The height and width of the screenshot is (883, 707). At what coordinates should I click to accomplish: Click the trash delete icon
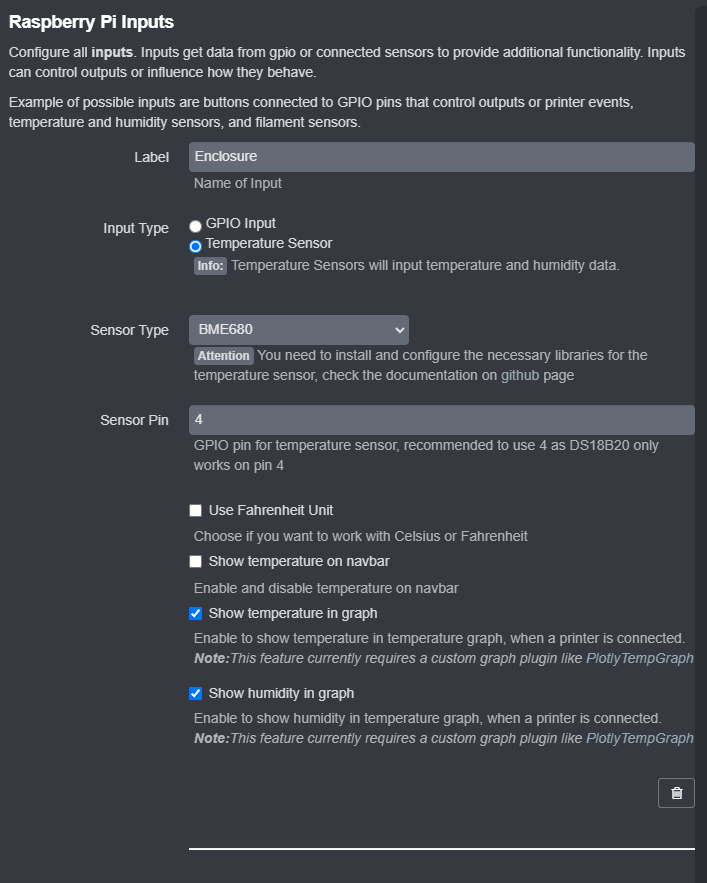pos(676,792)
